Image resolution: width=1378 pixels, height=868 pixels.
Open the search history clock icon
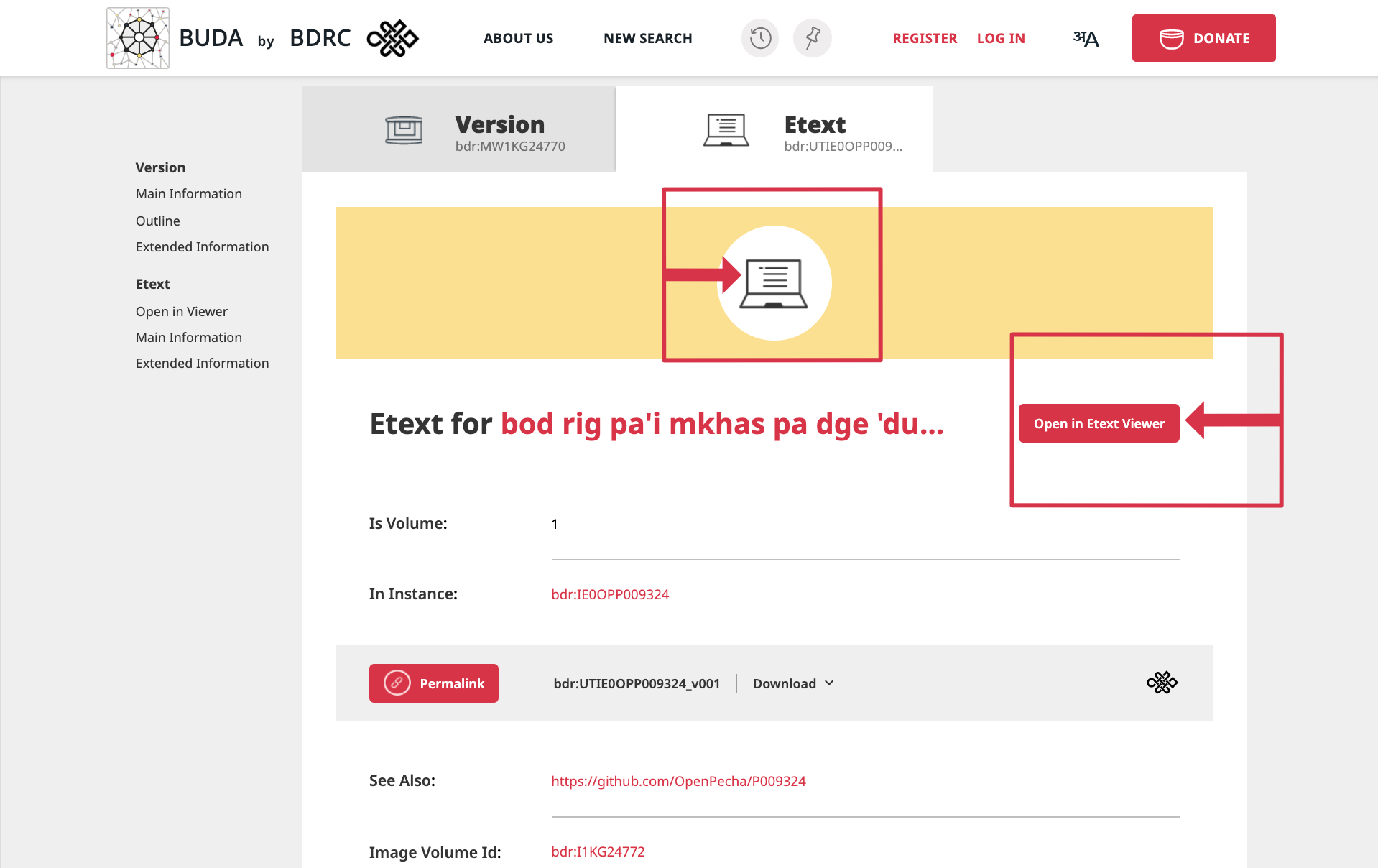(760, 38)
